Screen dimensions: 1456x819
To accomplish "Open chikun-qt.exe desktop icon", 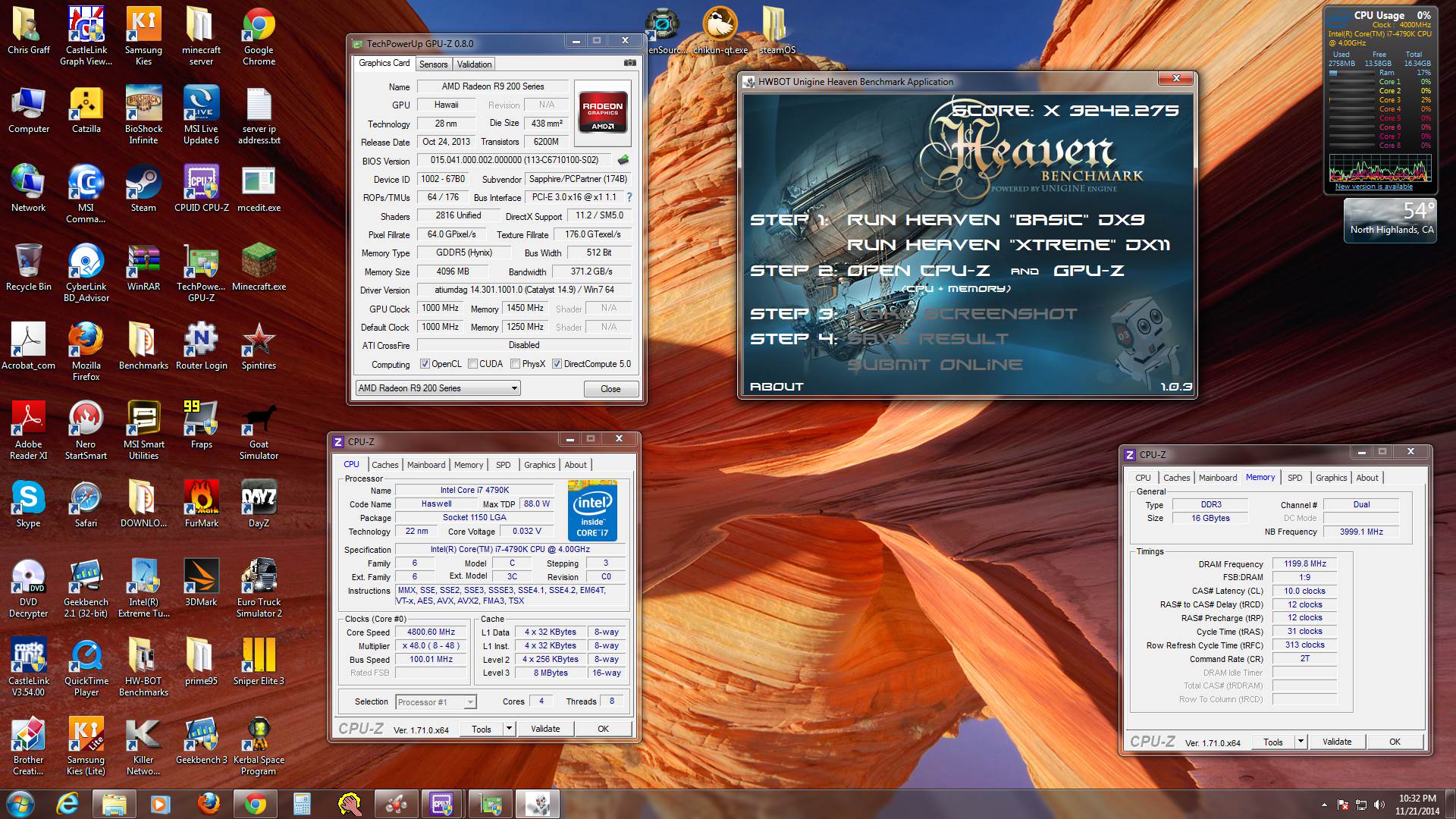I will pos(720,30).
